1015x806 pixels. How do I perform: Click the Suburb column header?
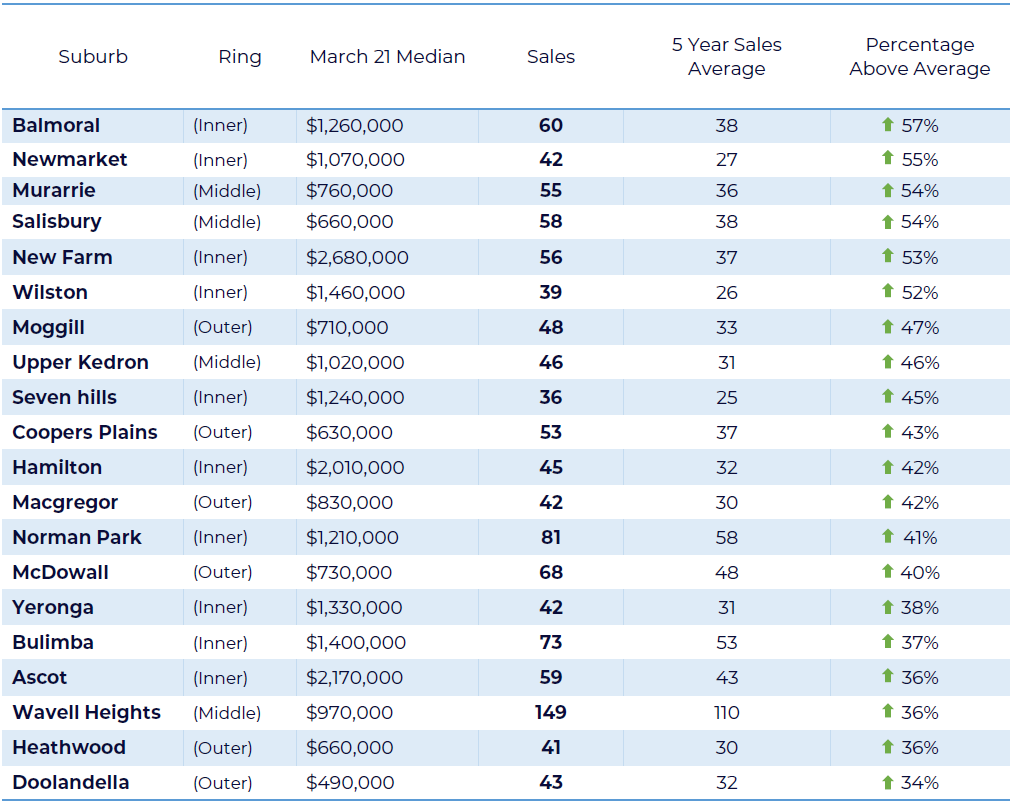93,57
